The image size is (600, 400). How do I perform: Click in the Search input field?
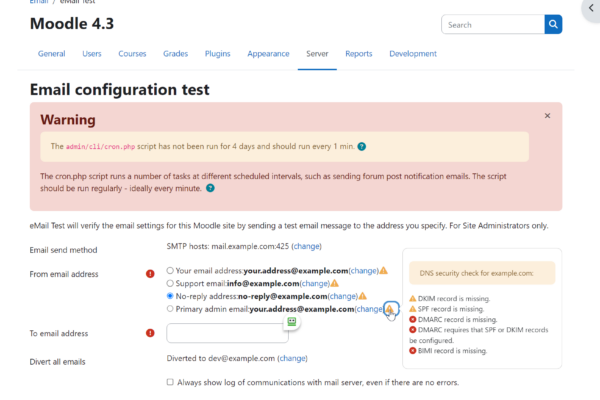(493, 24)
